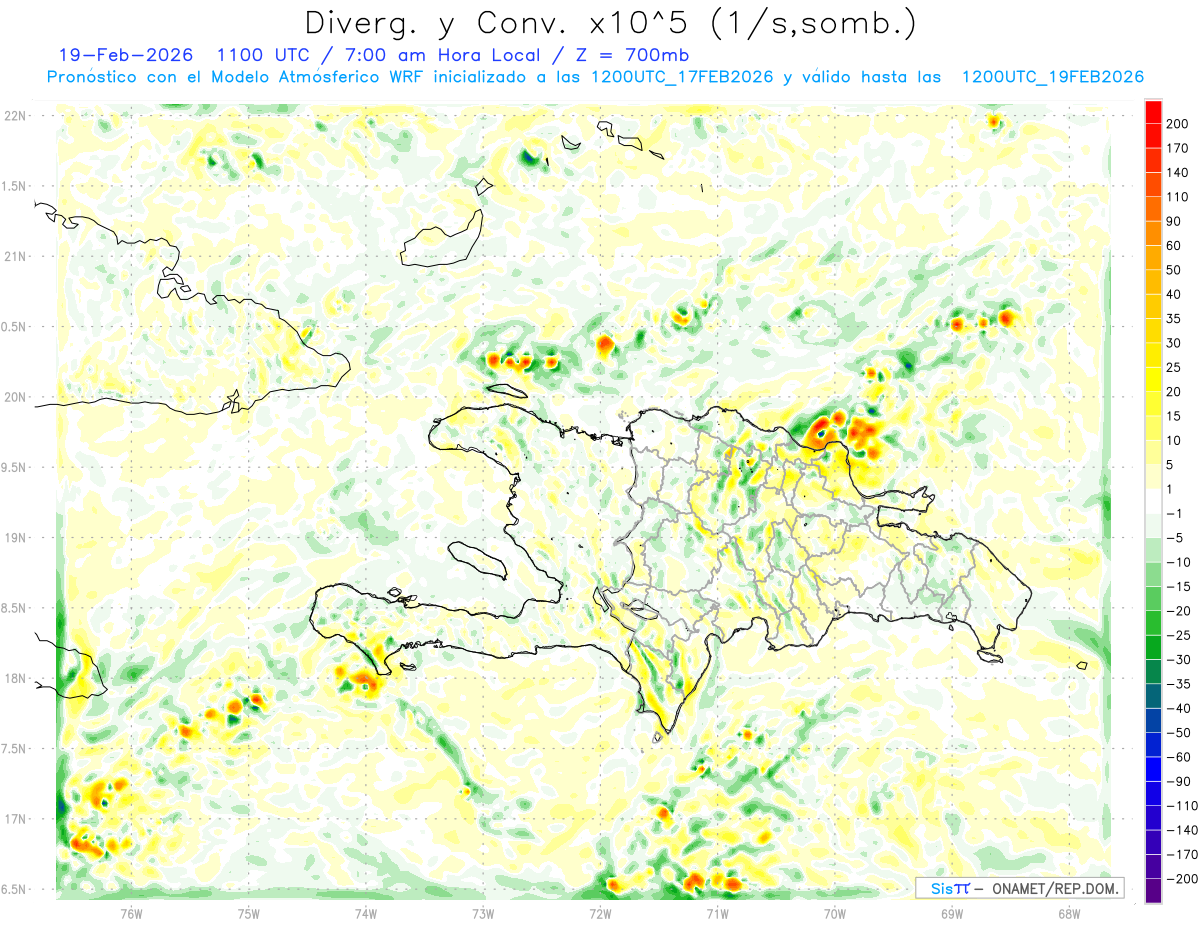The width and height of the screenshot is (1200, 927).
Task: Click the -15 color scale label
Action: [1178, 586]
